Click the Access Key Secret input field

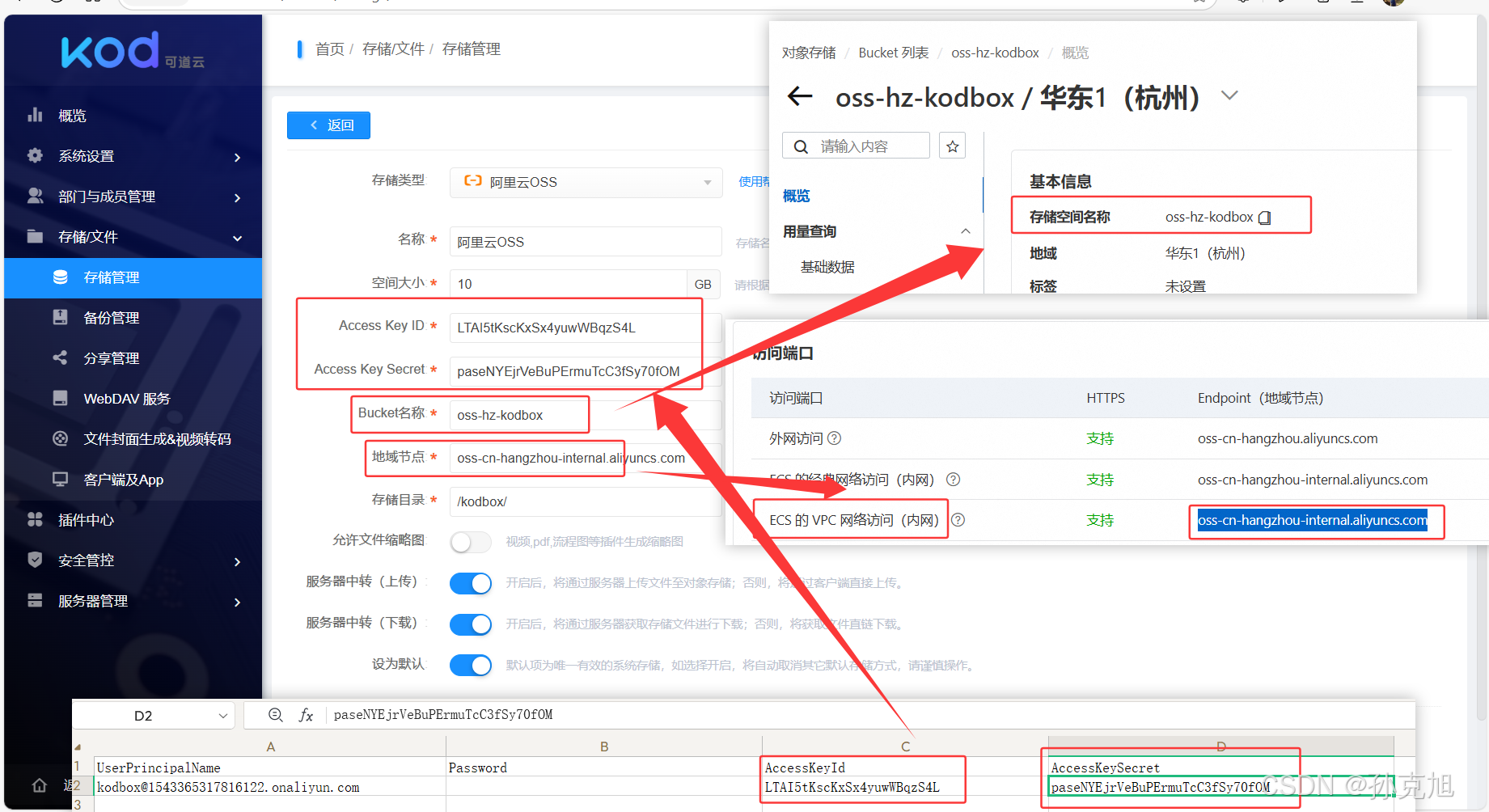[x=586, y=371]
